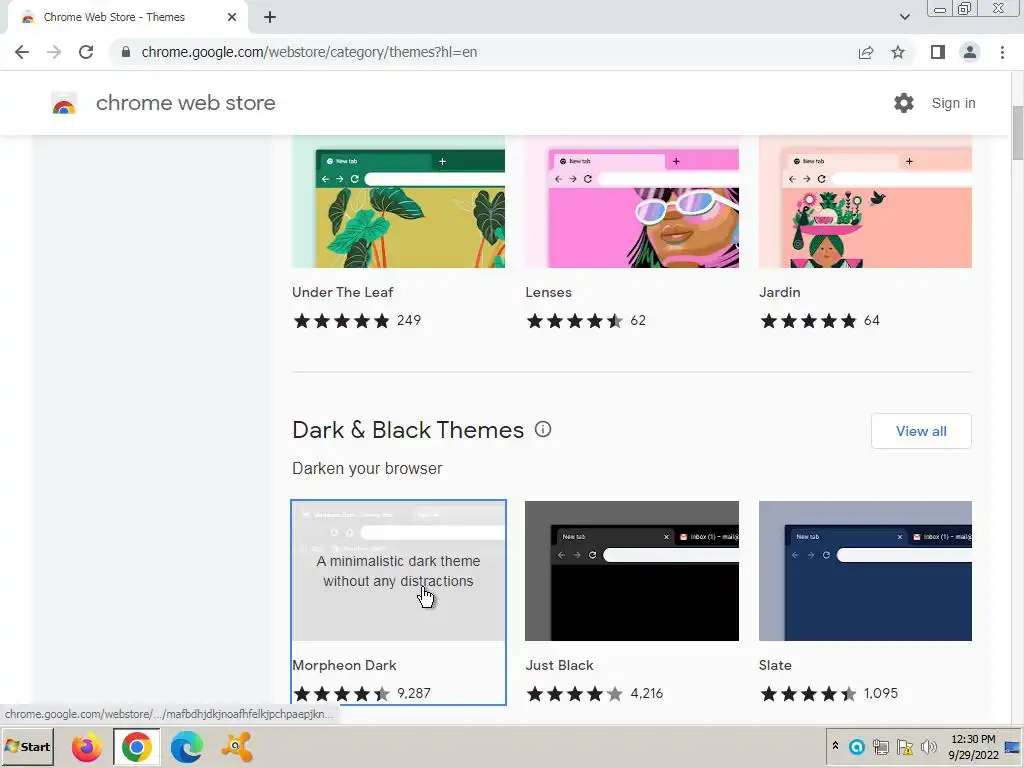Close the Chrome Web Store - Themes tab

point(232,17)
